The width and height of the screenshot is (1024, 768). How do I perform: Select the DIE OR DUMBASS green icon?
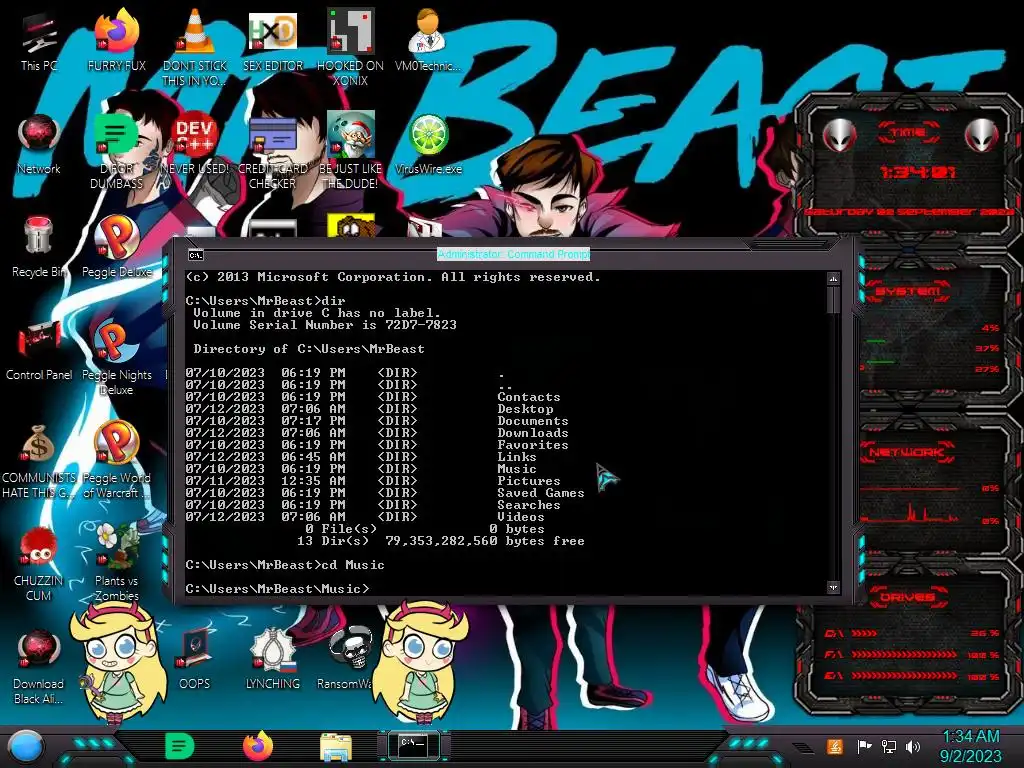click(x=116, y=150)
